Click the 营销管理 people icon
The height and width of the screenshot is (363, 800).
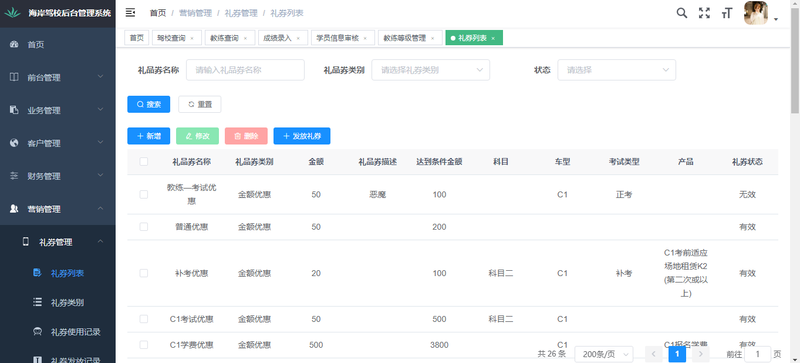pyautogui.click(x=14, y=208)
